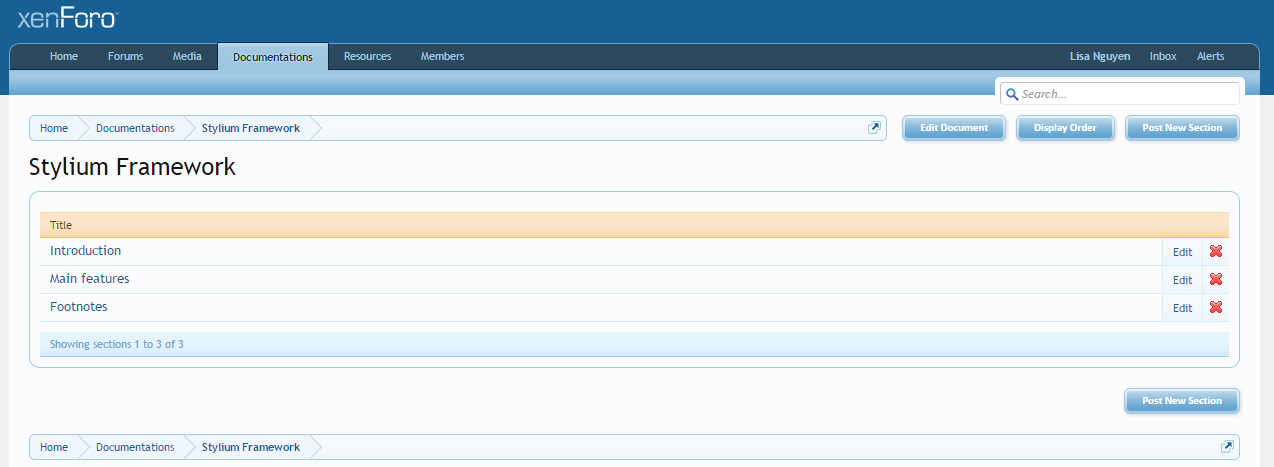Click Stylium Framework in top breadcrumb

(x=250, y=128)
